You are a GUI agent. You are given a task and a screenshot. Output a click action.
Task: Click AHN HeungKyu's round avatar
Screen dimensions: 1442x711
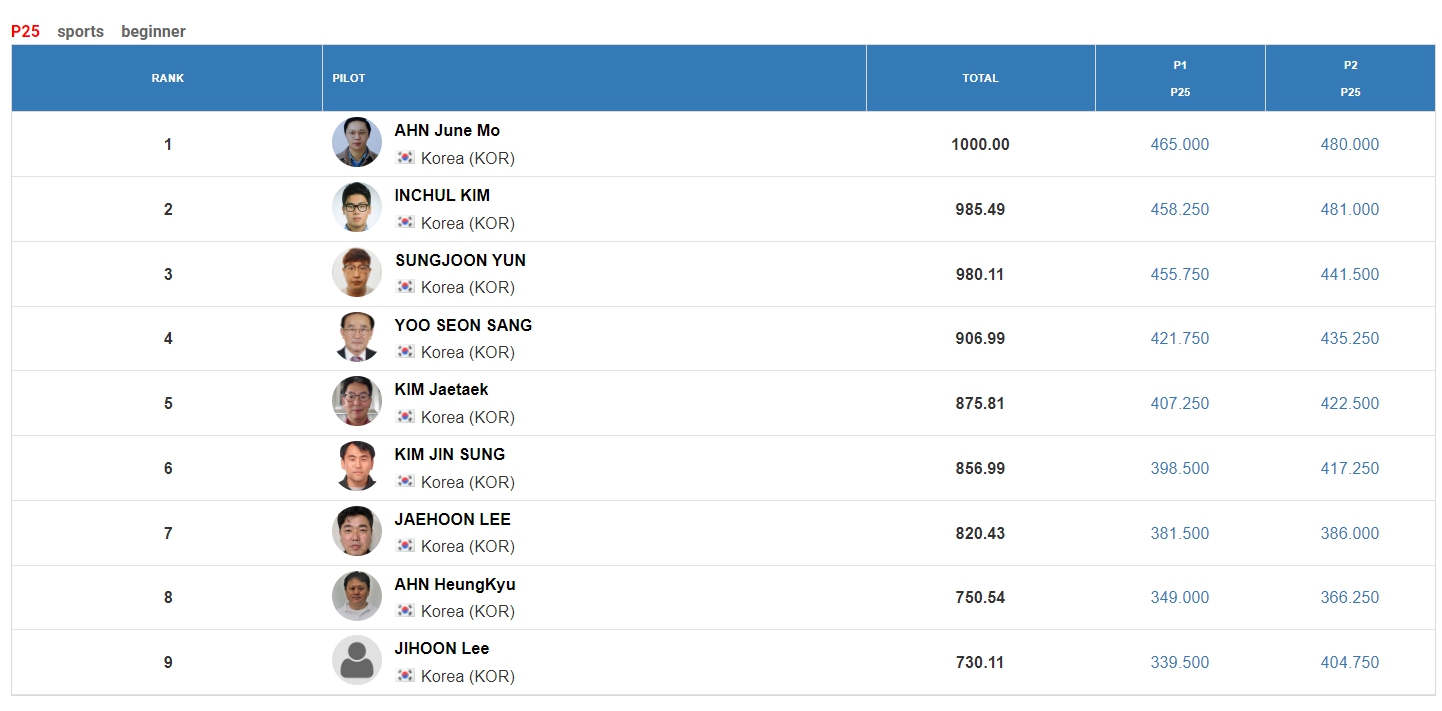point(357,596)
